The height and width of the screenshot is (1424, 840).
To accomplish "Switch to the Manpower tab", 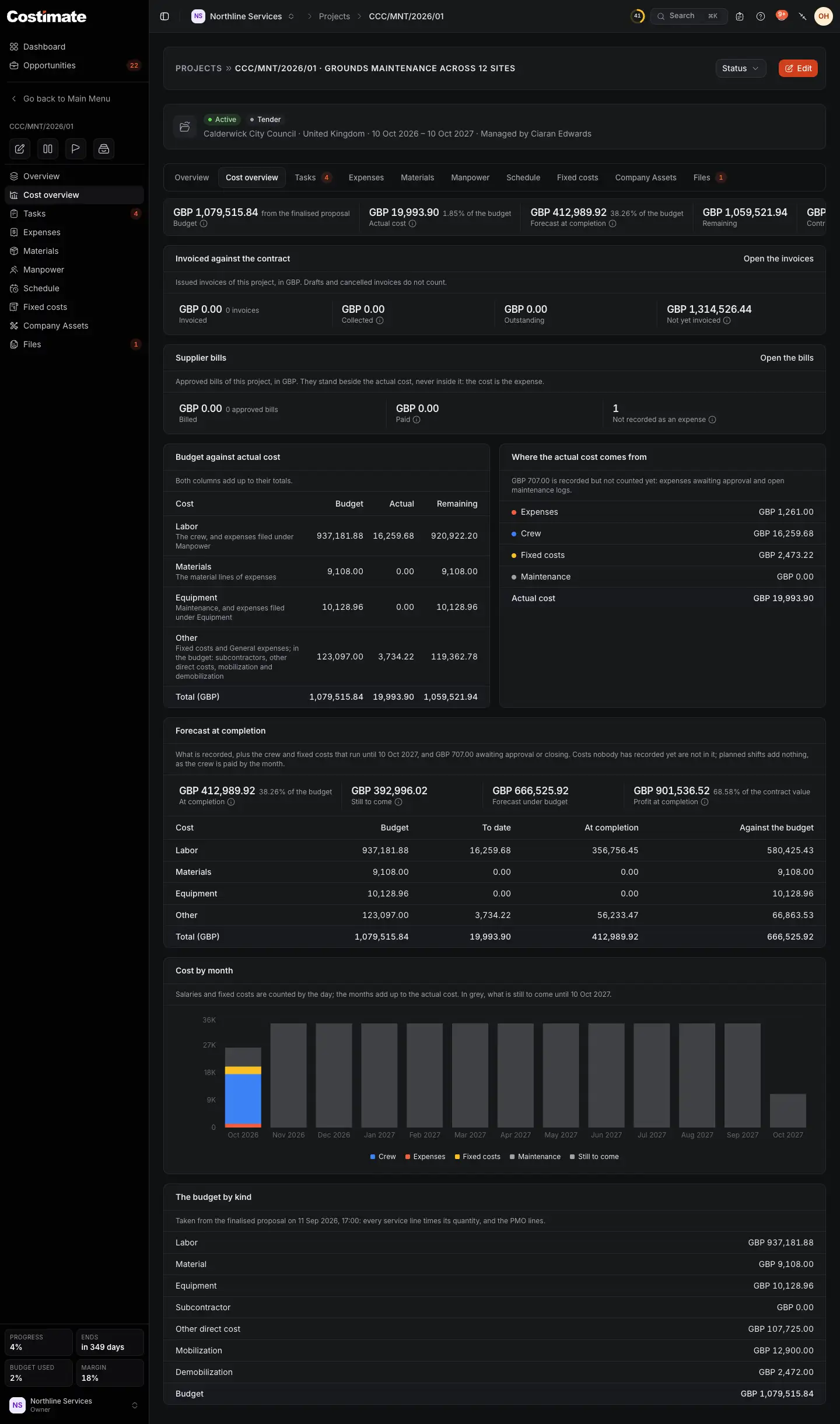I will tap(470, 177).
